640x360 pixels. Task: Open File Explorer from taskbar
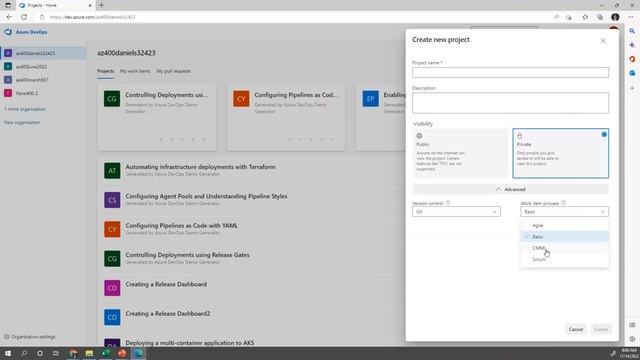point(89,353)
